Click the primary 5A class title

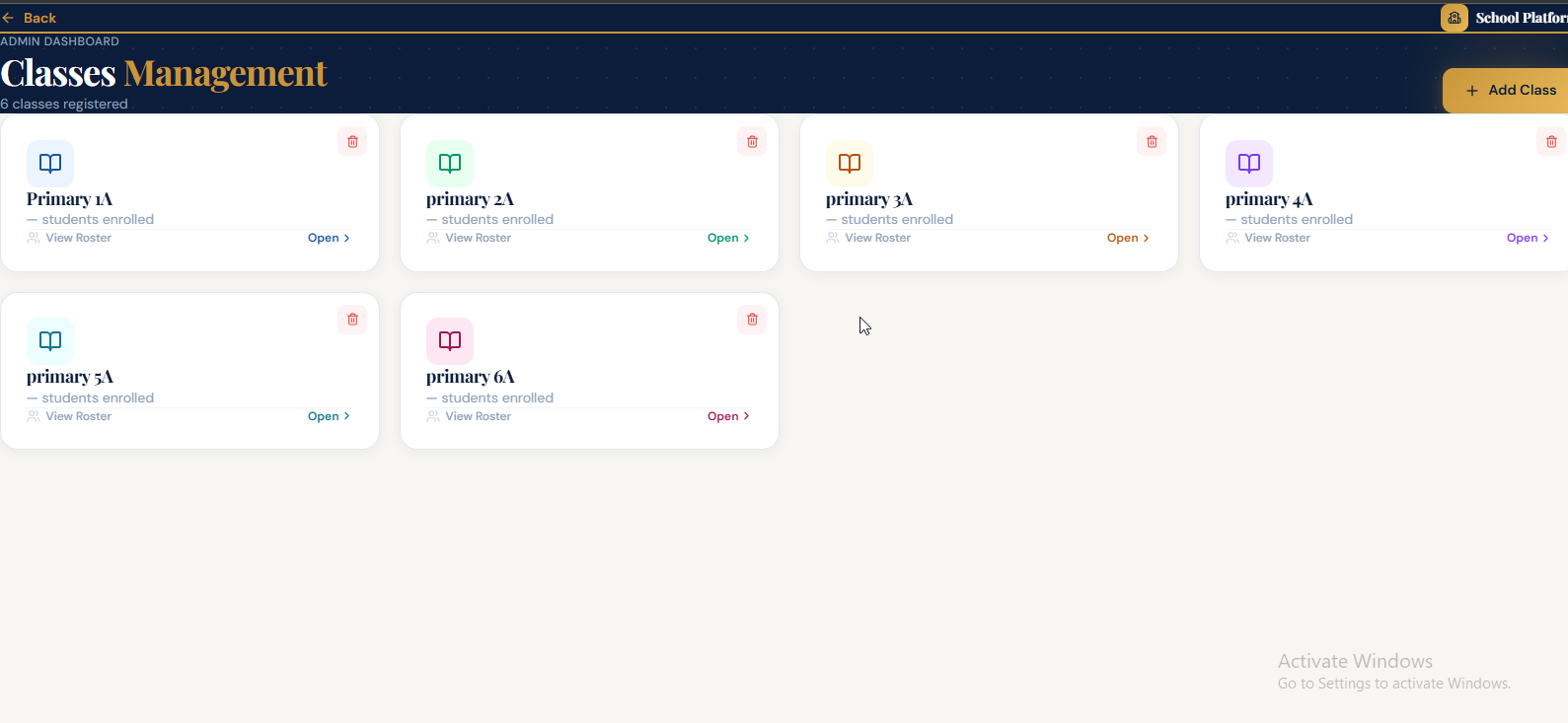coord(70,377)
